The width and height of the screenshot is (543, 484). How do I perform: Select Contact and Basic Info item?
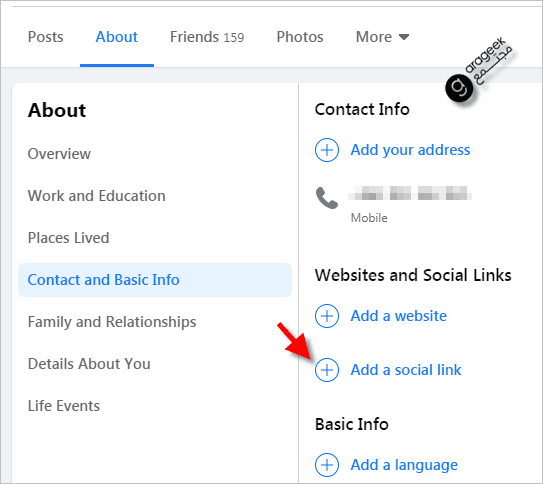(x=155, y=280)
